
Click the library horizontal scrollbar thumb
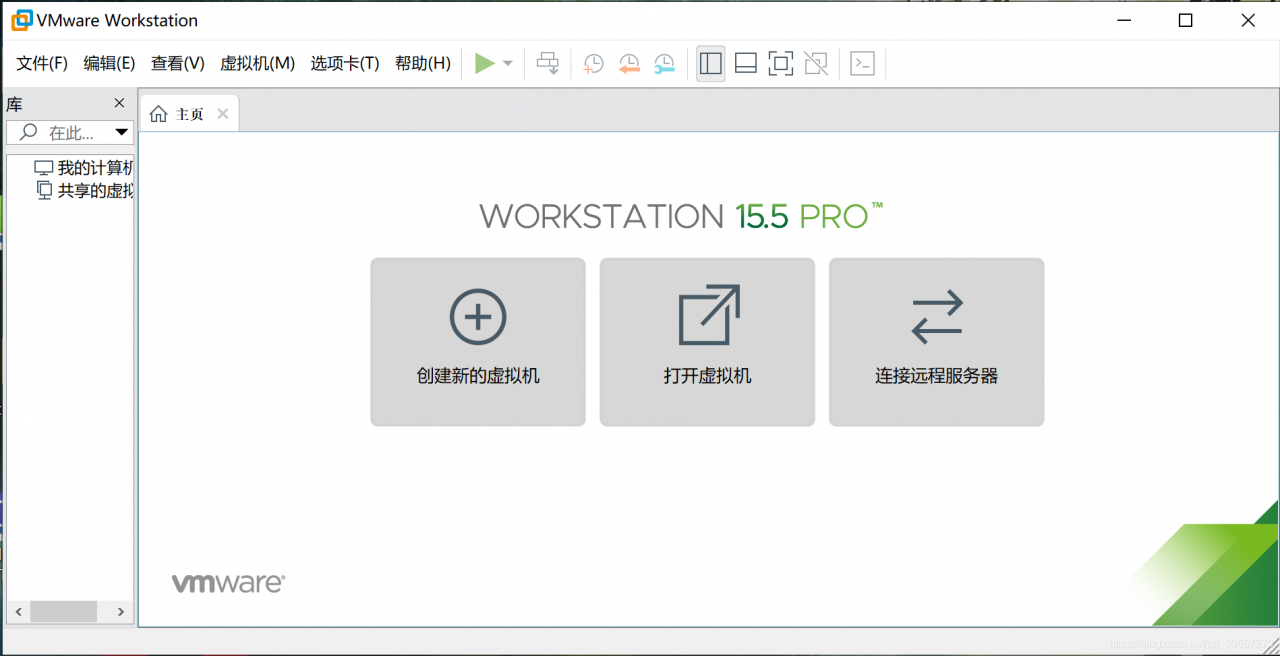(63, 611)
